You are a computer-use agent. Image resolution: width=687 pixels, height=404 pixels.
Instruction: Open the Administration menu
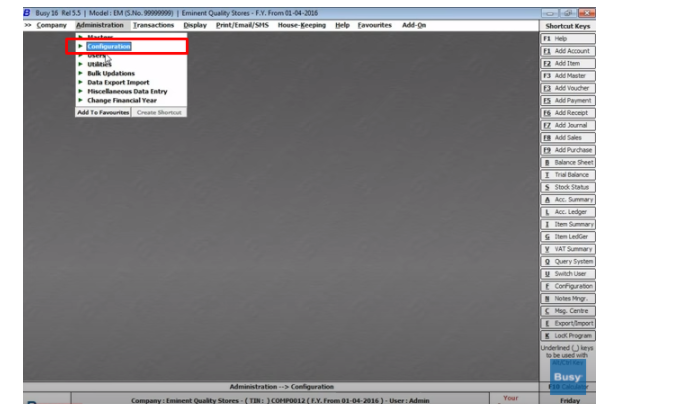(x=99, y=25)
